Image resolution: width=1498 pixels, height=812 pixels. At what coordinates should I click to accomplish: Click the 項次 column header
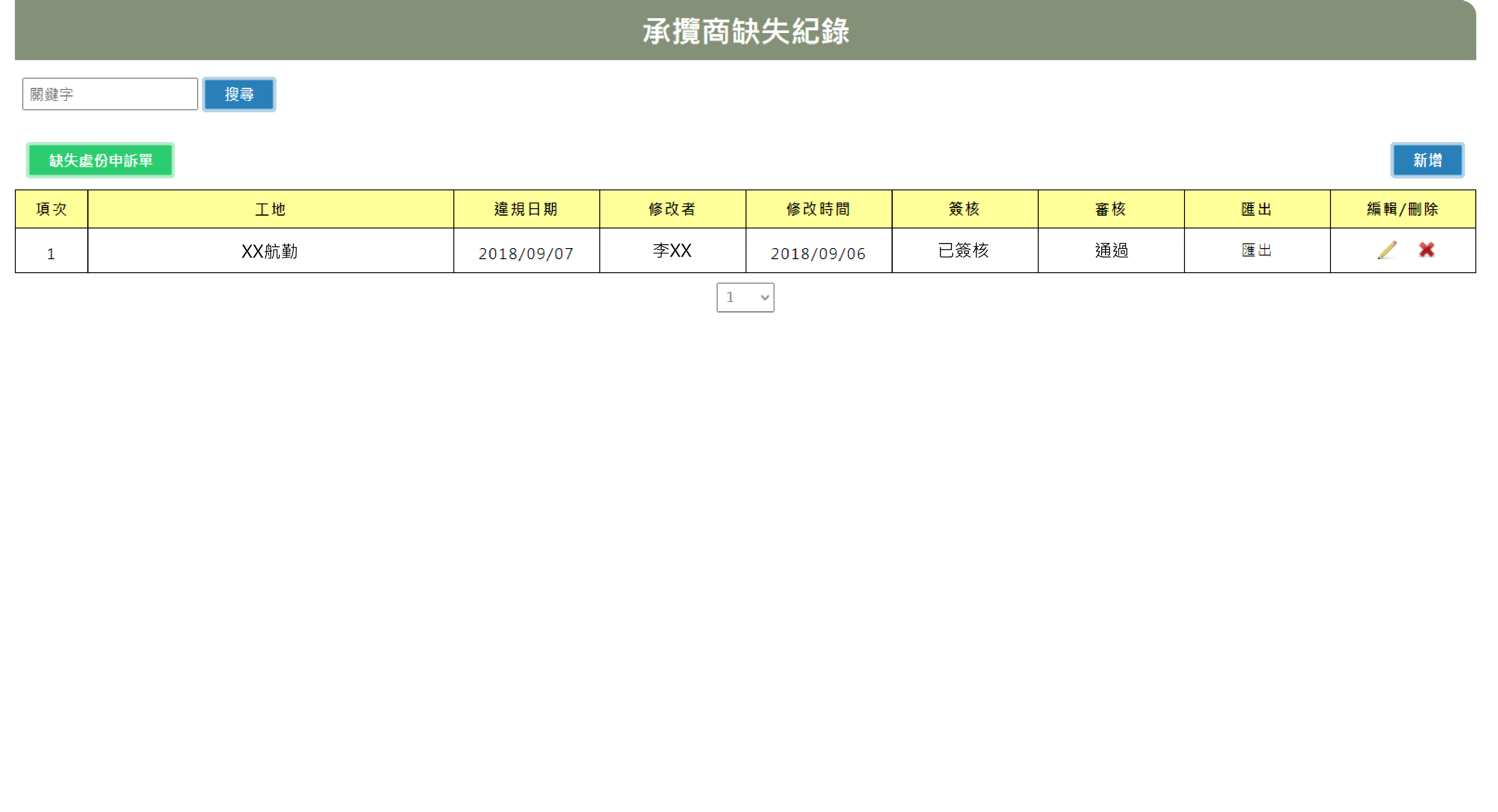click(51, 209)
